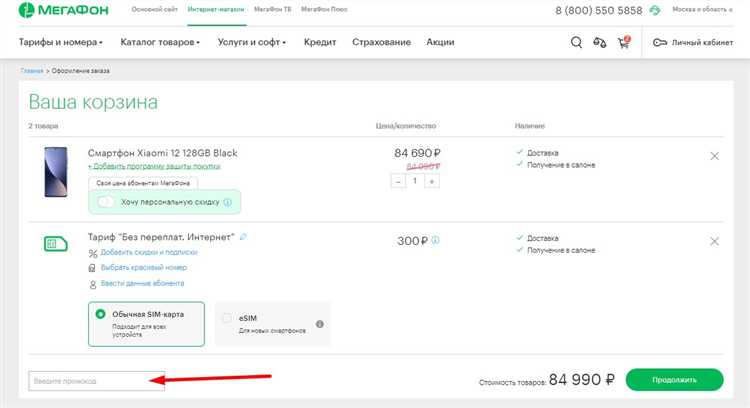
Task: Switch to МегаФон ТВ tab
Action: pos(272,10)
